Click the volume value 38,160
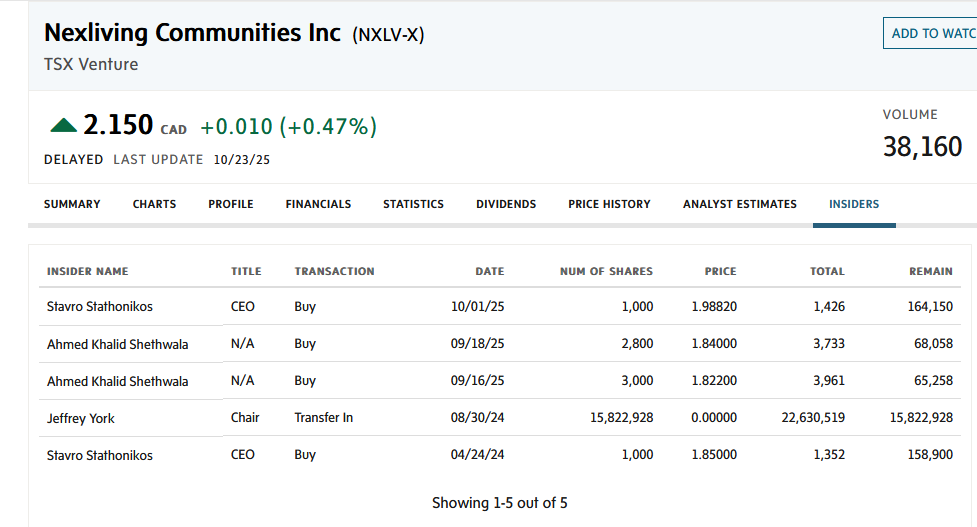 [922, 147]
